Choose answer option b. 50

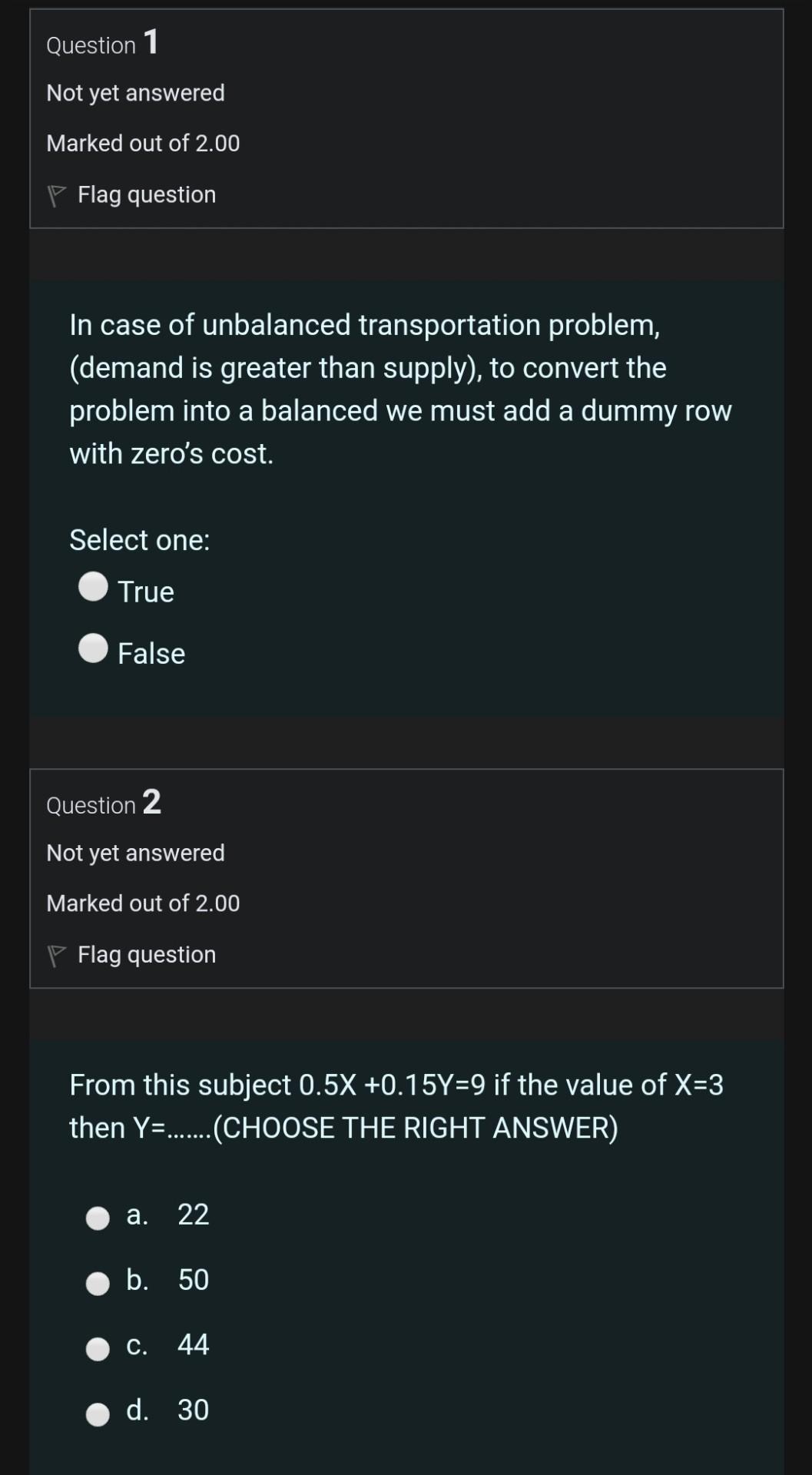[98, 1281]
